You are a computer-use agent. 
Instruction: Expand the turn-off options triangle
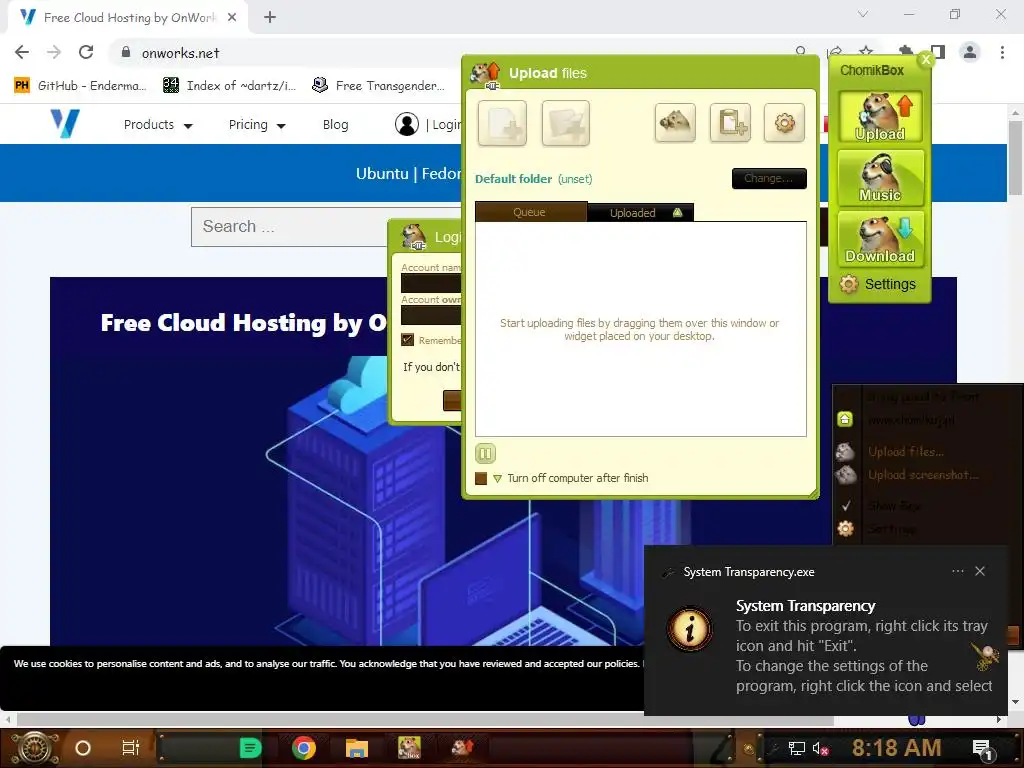[498, 479]
